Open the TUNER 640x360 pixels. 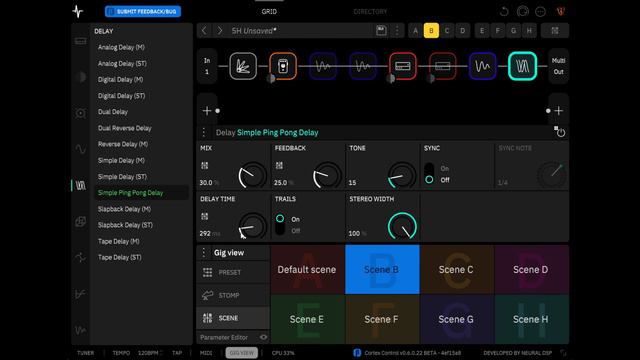pos(85,353)
